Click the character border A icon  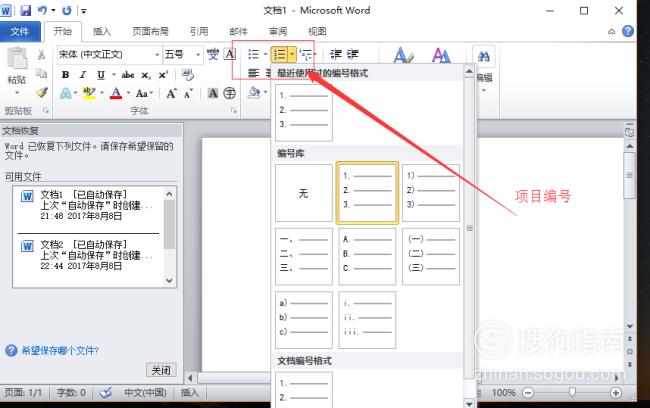(230, 54)
